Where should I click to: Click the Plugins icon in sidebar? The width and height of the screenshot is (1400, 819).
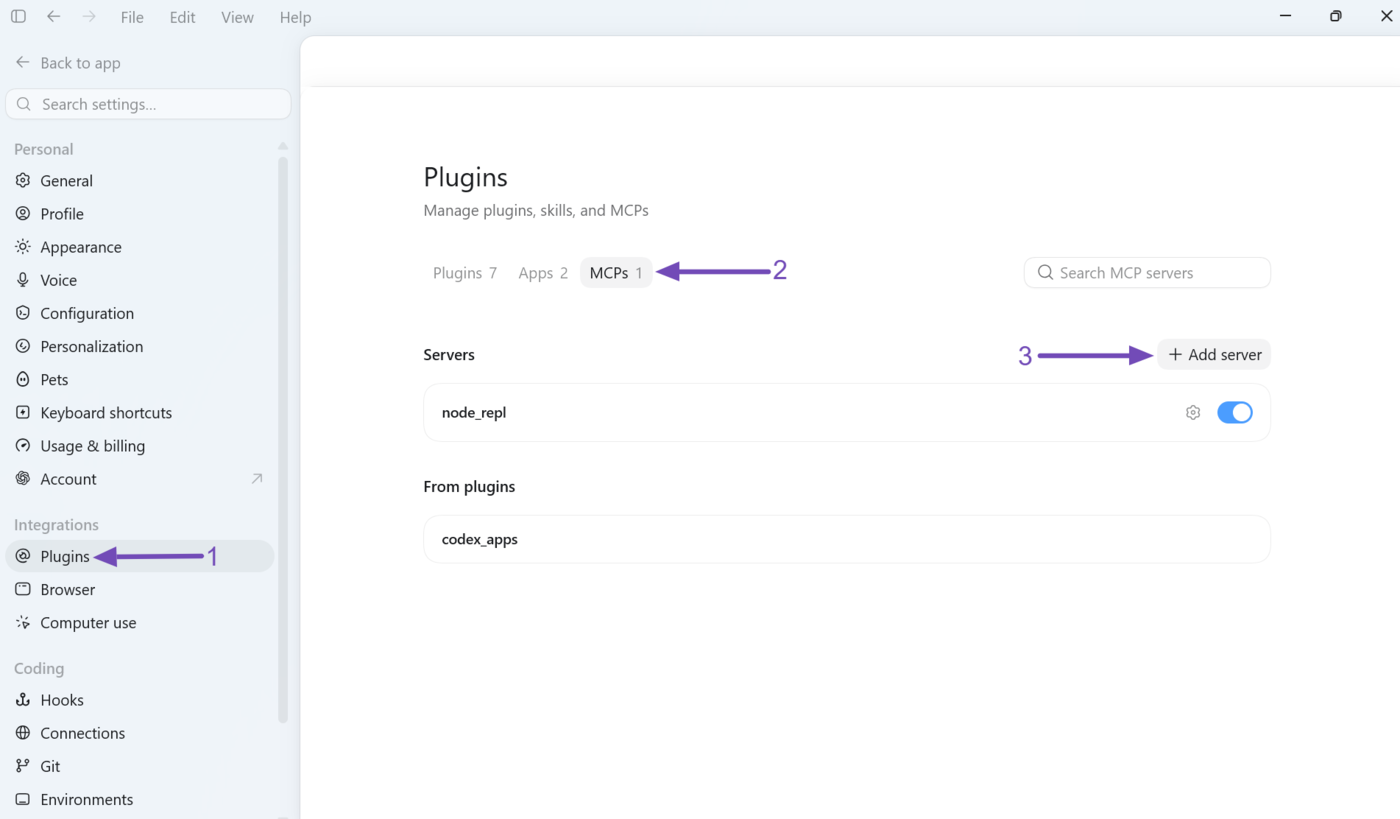23,556
